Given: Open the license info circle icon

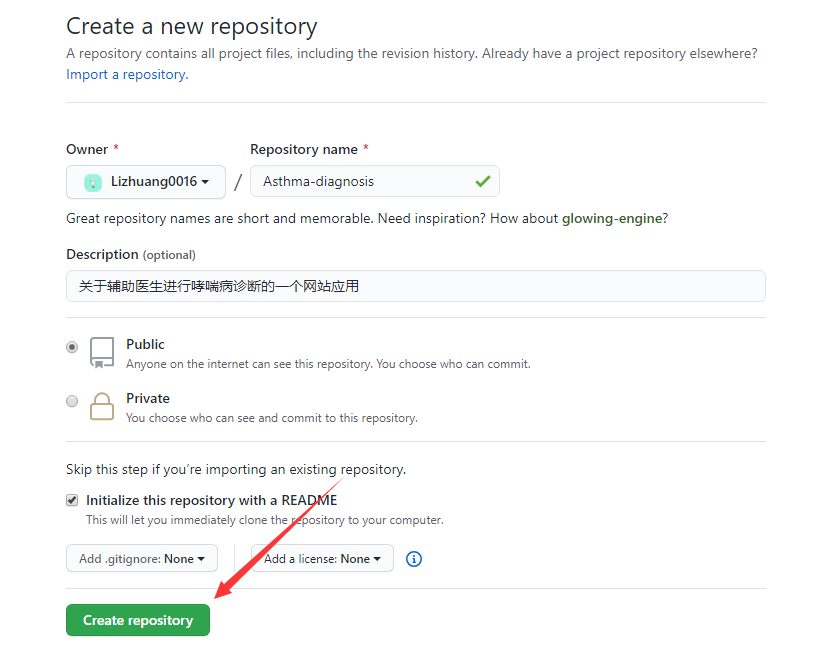Looking at the screenshot, I should 414,559.
